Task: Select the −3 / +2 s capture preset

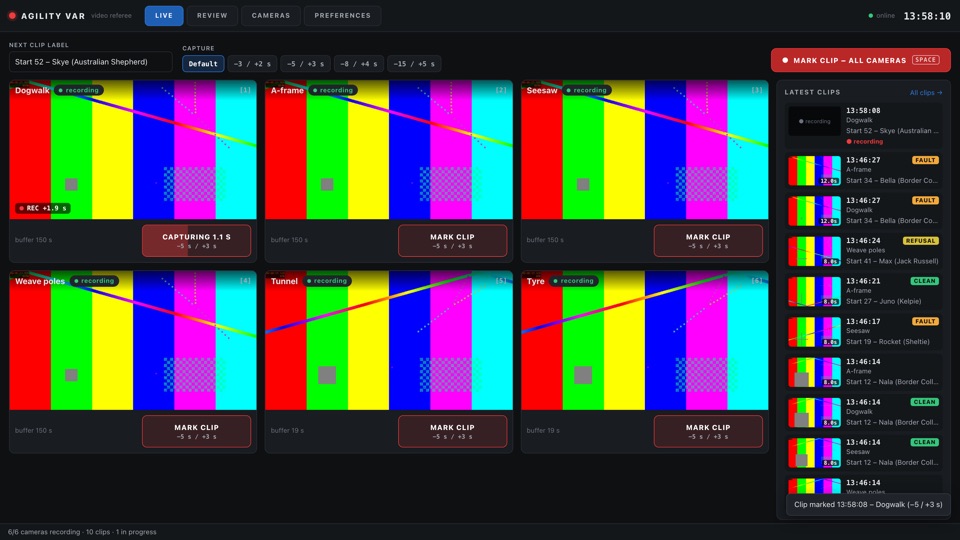Action: tap(252, 64)
